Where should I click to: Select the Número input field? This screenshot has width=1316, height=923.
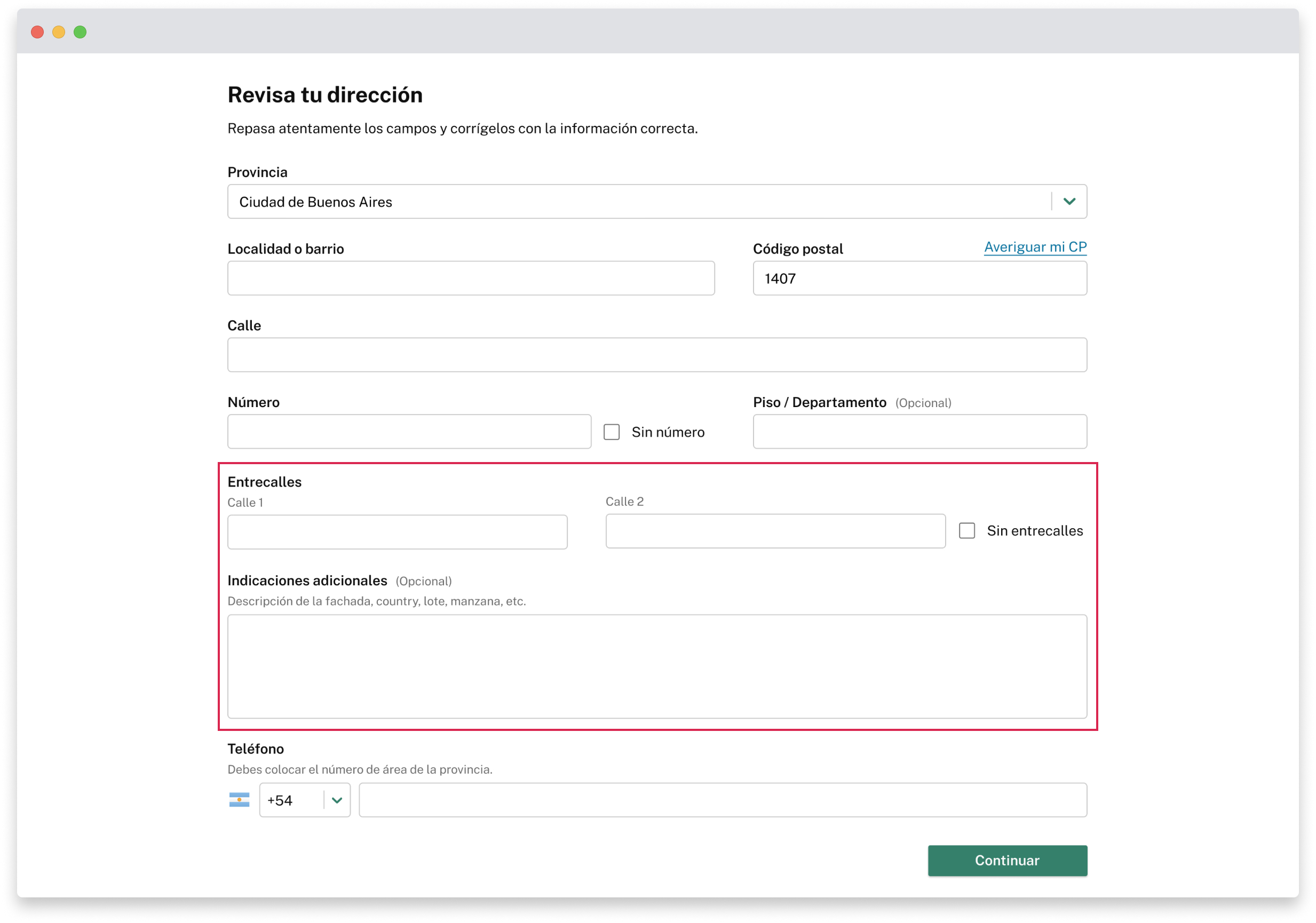pos(409,432)
